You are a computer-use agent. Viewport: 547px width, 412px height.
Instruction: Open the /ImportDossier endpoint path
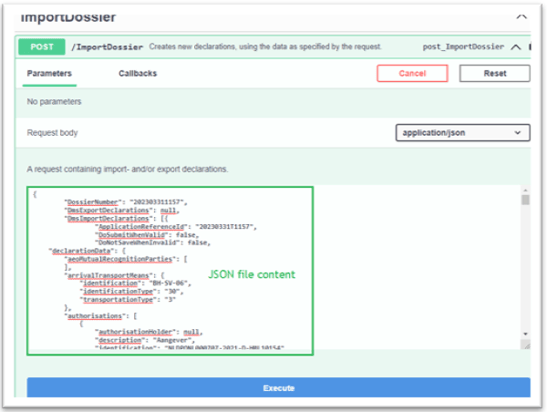[x=107, y=47]
